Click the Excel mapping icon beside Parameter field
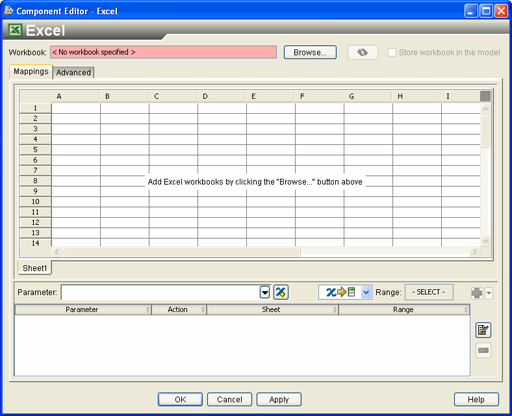 (281, 292)
